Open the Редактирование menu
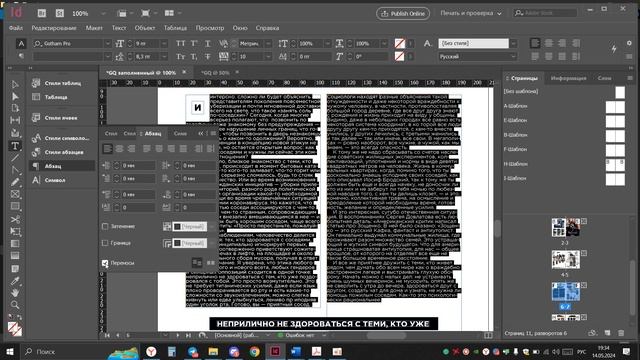 pyautogui.click(x=54, y=28)
